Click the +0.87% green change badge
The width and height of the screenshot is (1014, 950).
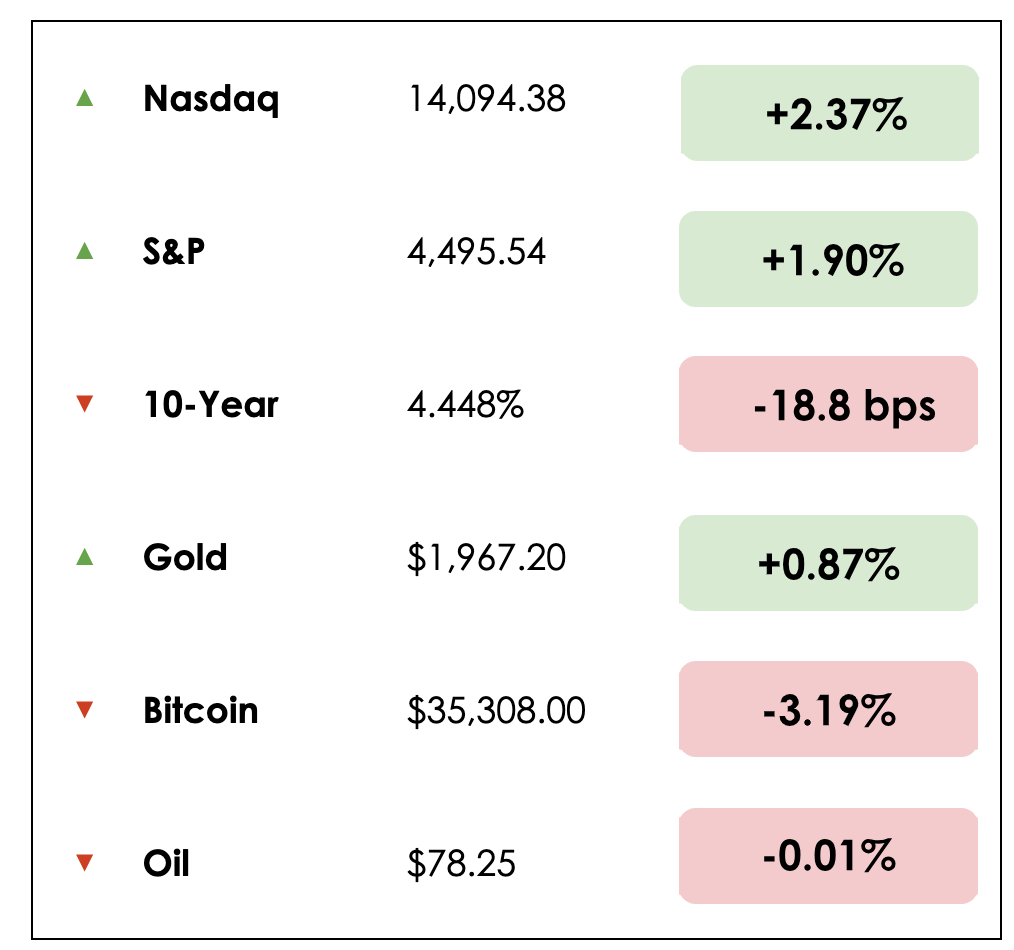pyautogui.click(x=829, y=563)
